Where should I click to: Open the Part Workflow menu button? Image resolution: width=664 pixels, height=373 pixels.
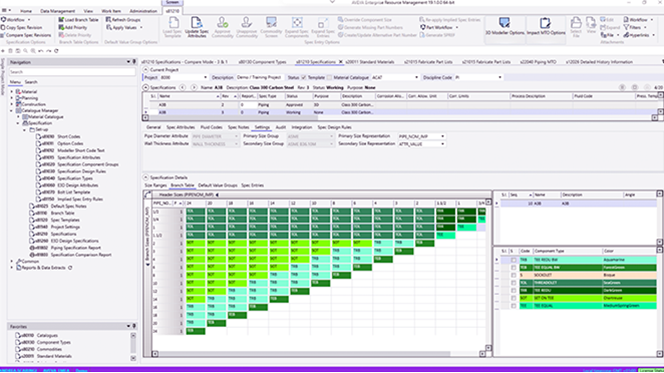(438, 27)
